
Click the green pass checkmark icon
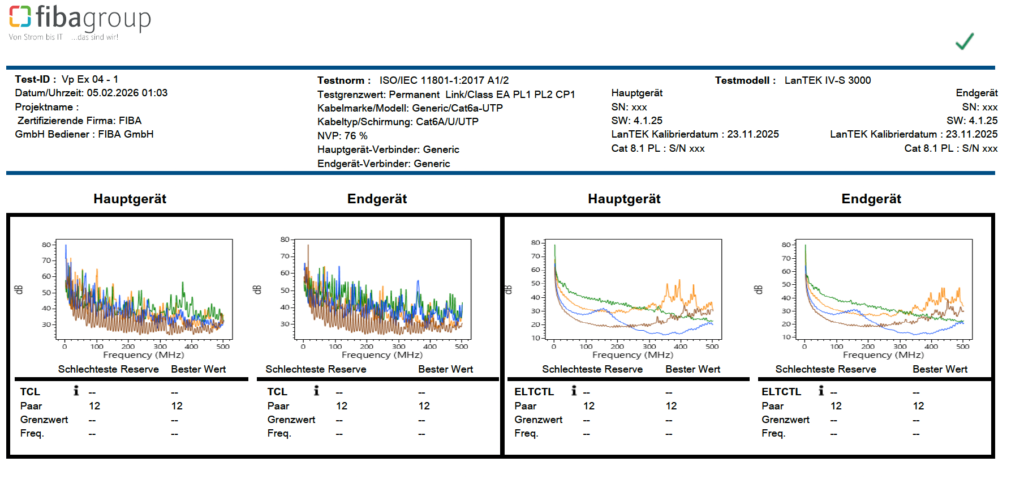(x=964, y=41)
